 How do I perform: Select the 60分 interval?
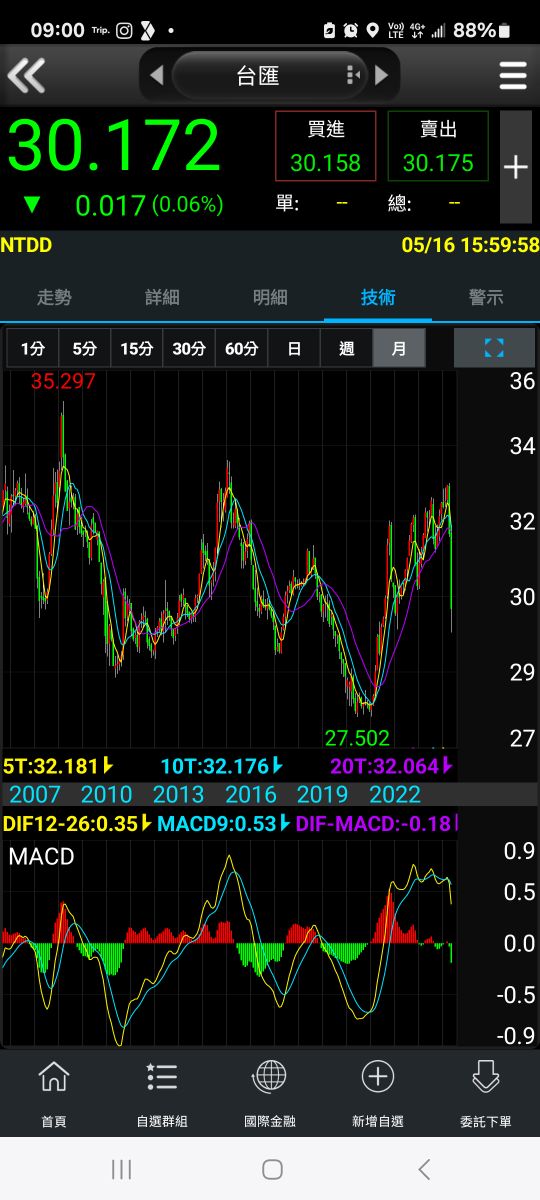tap(241, 348)
